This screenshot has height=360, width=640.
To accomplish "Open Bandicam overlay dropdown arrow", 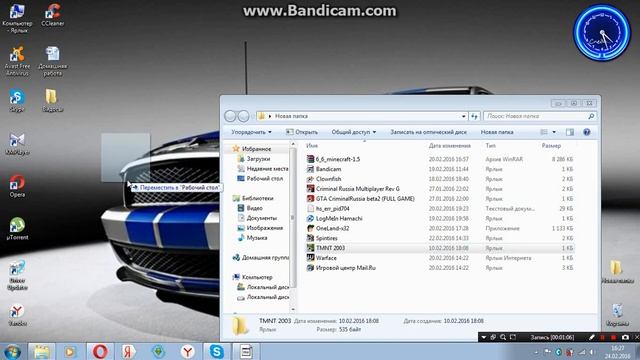I will click(484, 337).
